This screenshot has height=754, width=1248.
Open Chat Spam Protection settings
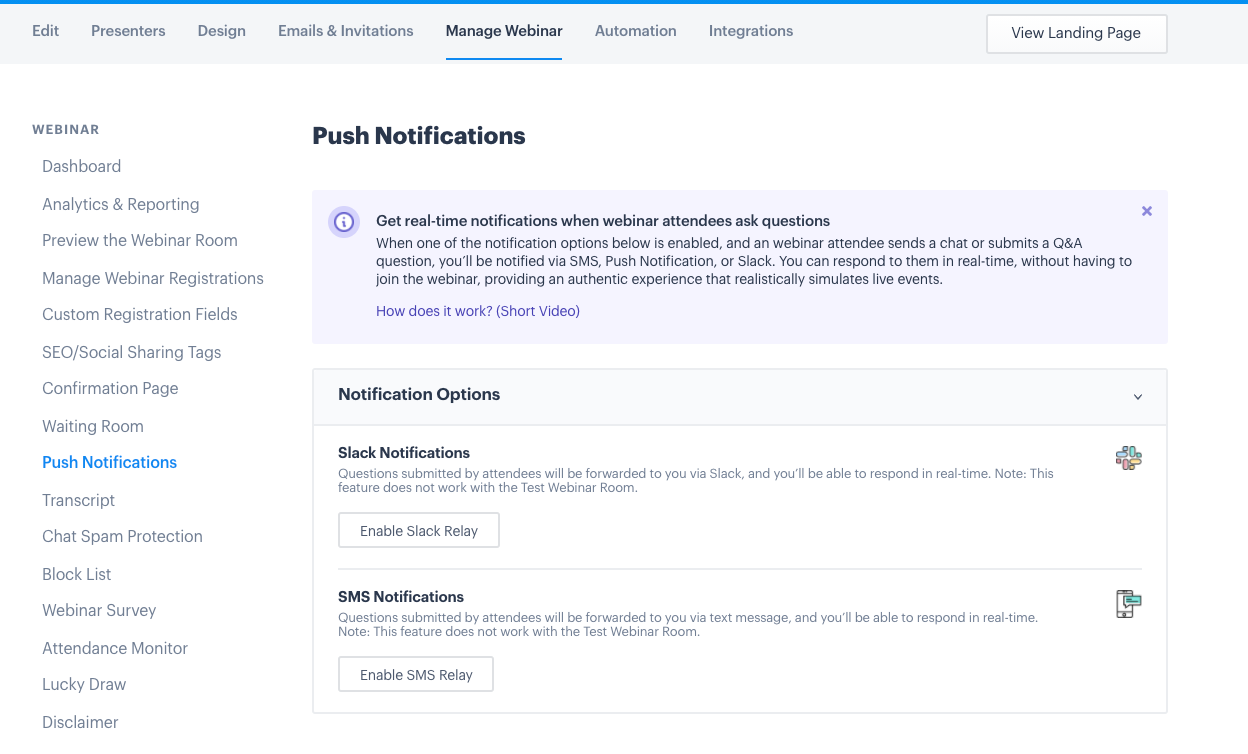(x=122, y=536)
